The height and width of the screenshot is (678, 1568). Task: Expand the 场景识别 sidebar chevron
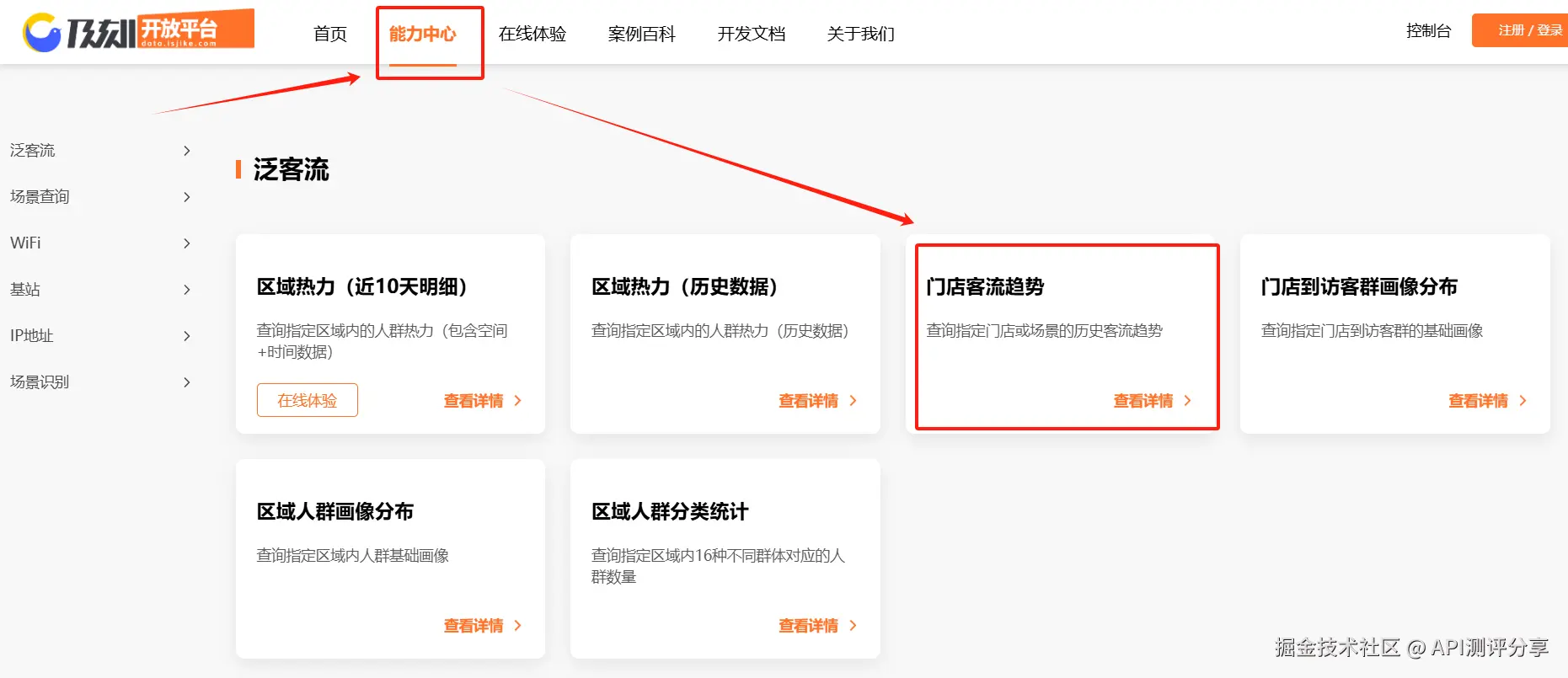[x=187, y=382]
